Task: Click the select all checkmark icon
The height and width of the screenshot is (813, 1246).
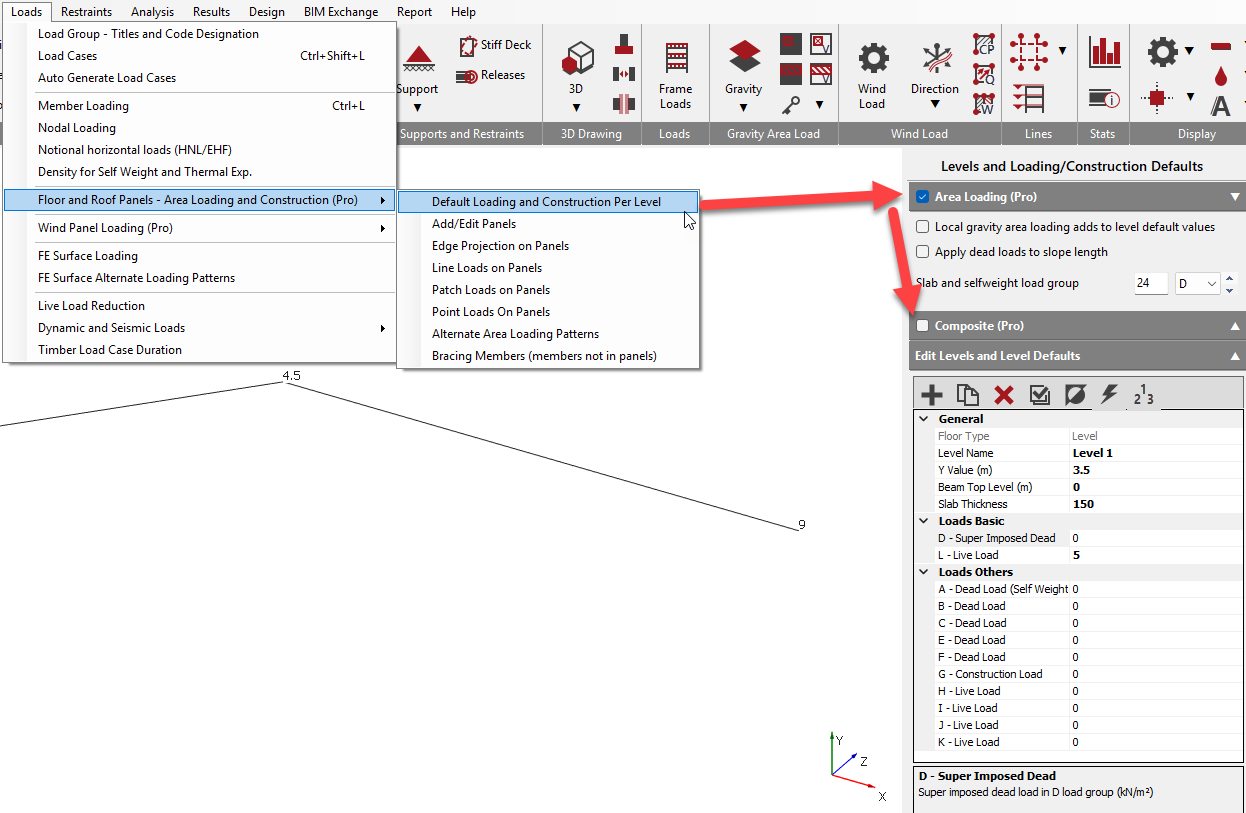Action: 1040,395
